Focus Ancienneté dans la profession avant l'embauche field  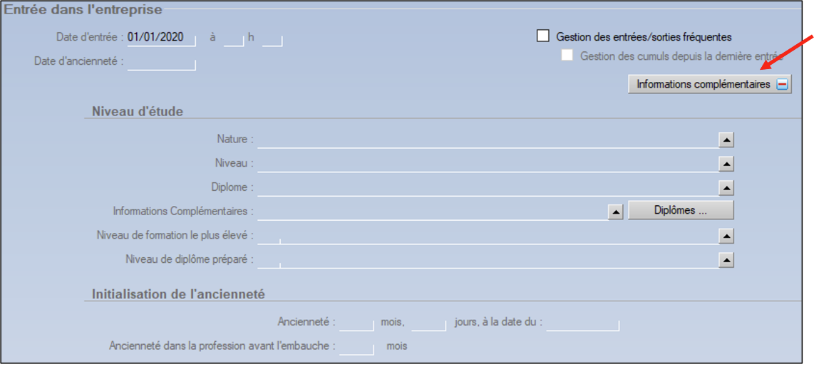point(356,347)
